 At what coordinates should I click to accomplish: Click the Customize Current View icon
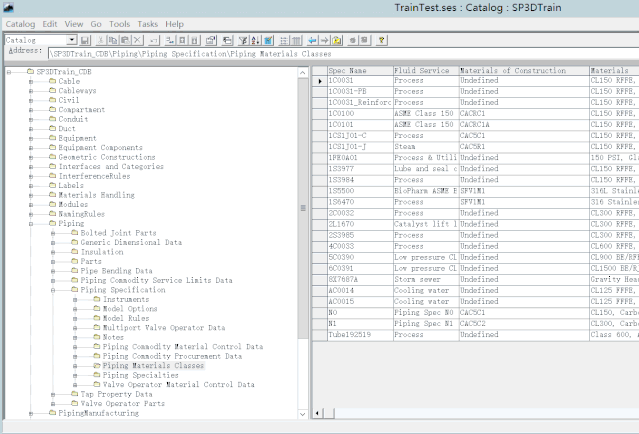(268, 40)
